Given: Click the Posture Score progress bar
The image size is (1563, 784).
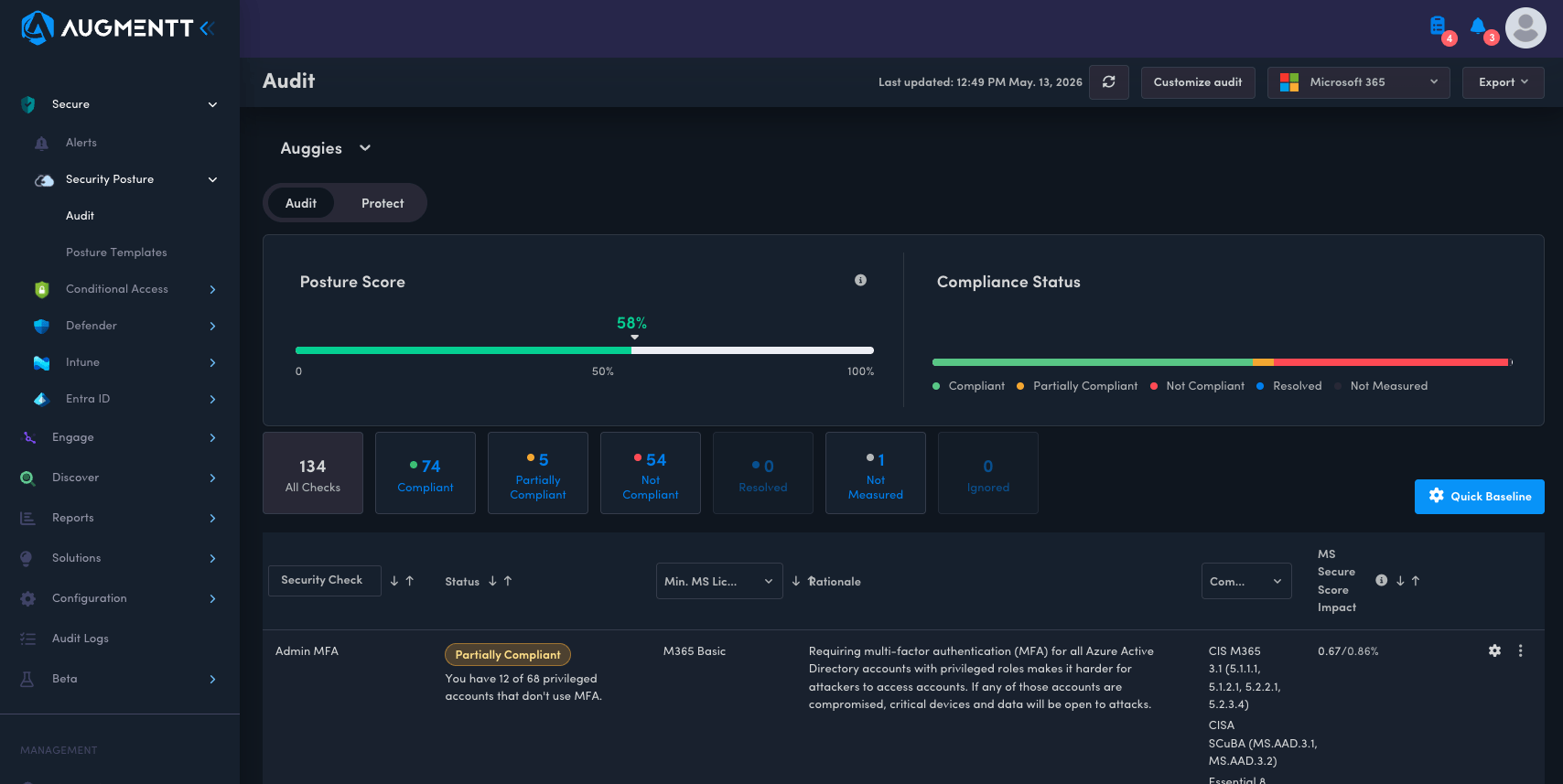Looking at the screenshot, I should coord(585,350).
